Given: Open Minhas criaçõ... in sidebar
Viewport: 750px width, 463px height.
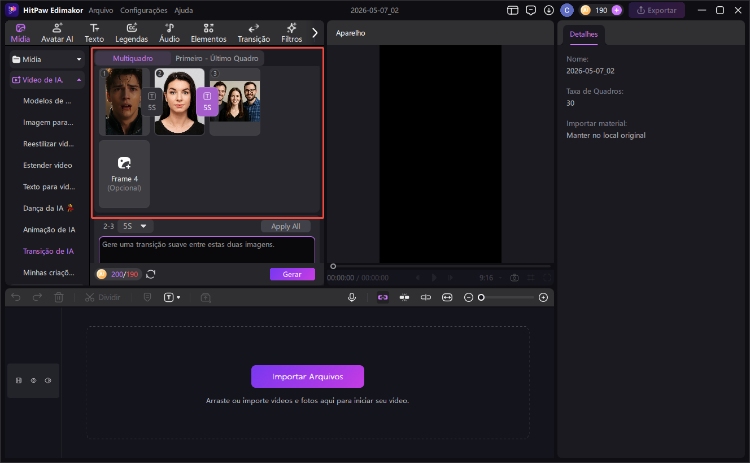Looking at the screenshot, I should click(49, 273).
